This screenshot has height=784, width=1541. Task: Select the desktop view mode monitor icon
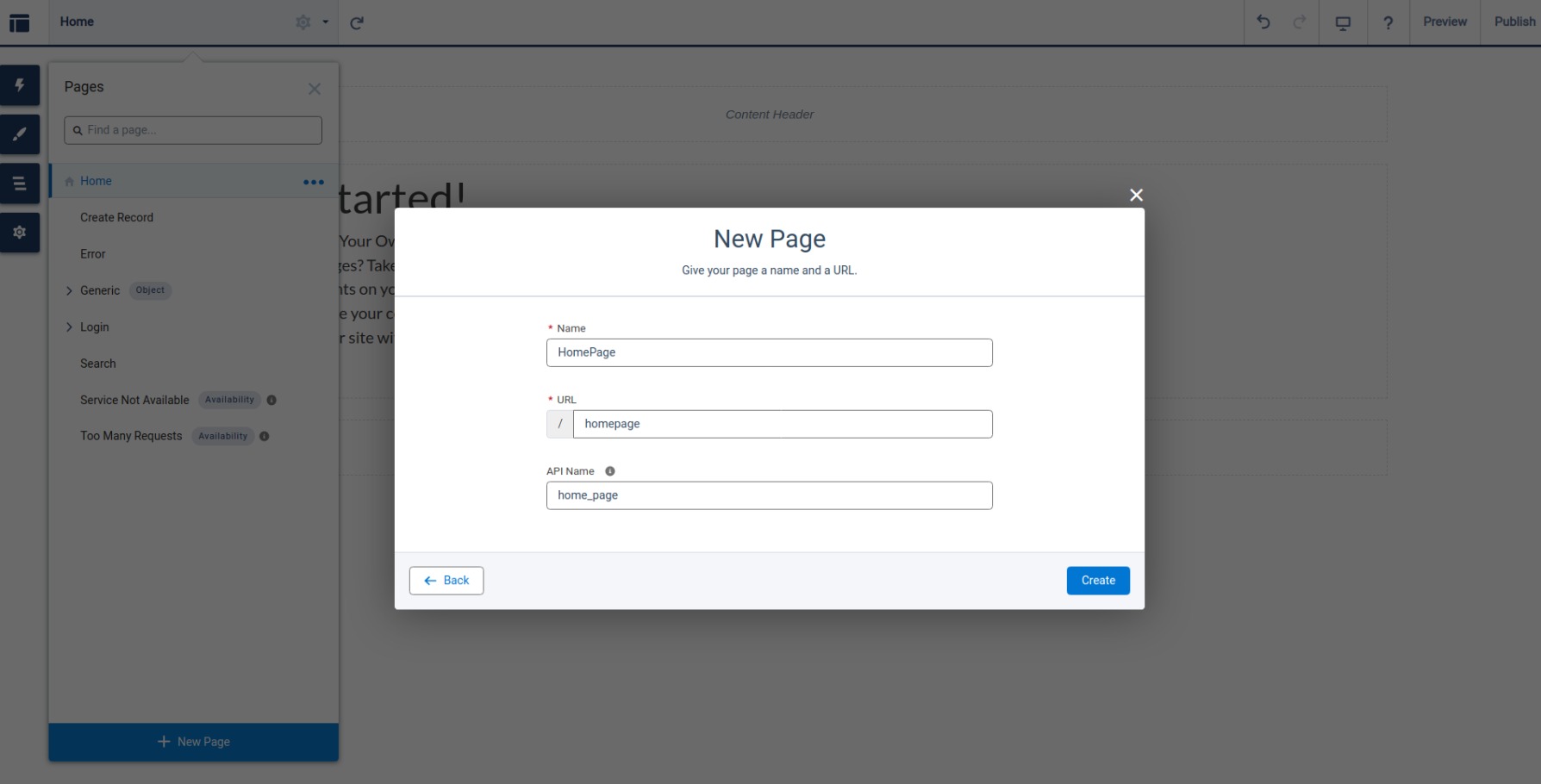(1342, 22)
